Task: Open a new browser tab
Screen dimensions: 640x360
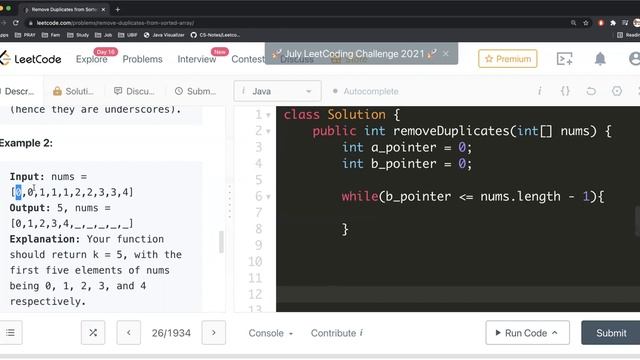Action: coord(118,9)
